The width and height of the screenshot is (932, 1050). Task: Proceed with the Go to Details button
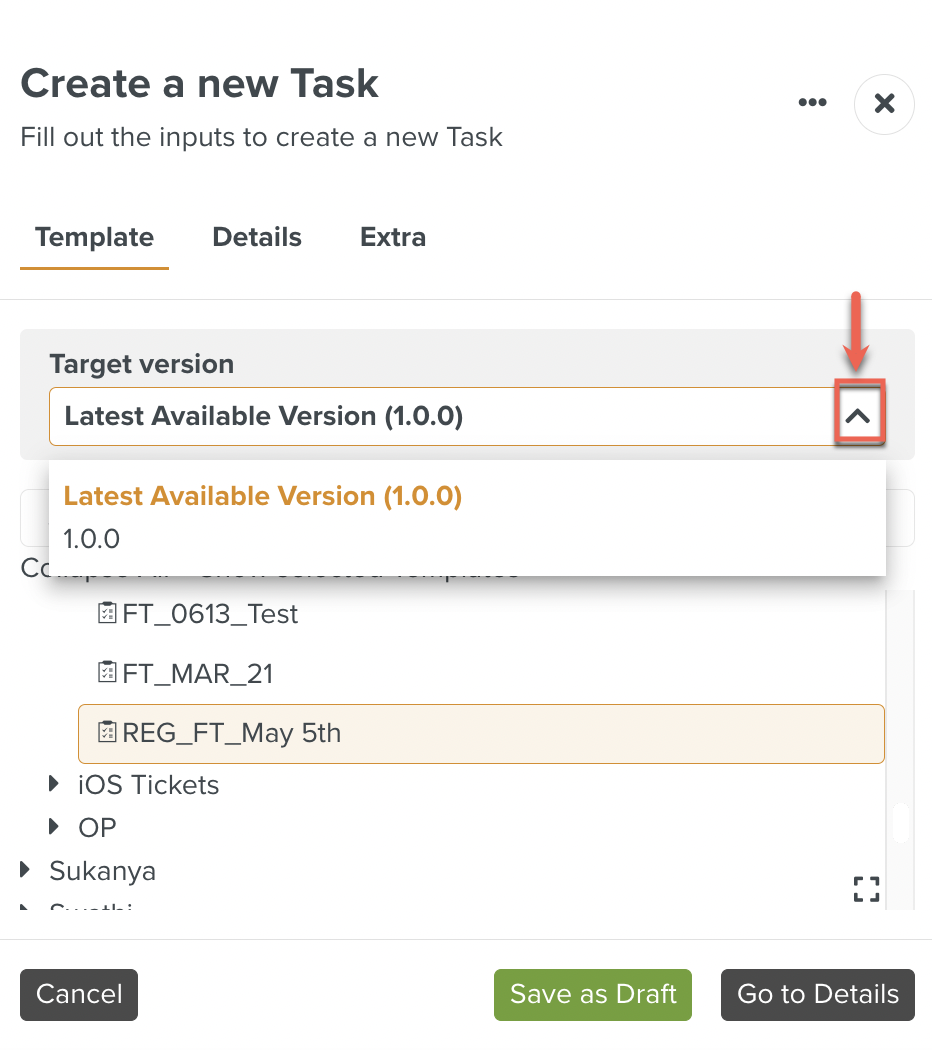coord(817,994)
